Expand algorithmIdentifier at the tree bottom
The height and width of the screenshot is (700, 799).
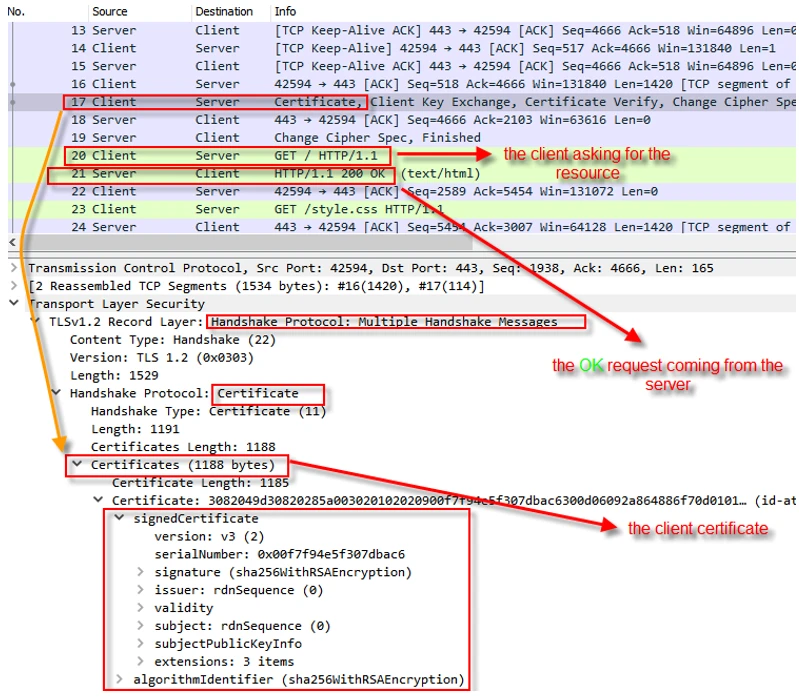click(119, 680)
